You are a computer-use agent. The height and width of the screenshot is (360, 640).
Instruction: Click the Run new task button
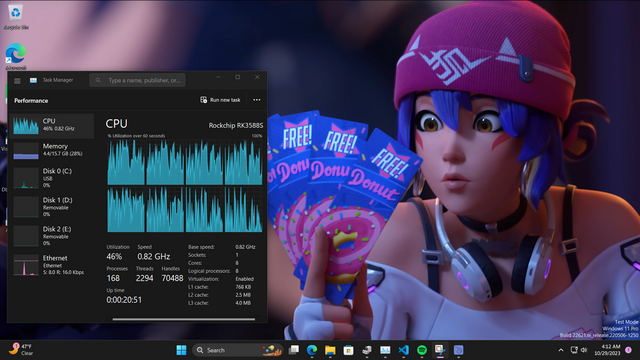click(220, 100)
